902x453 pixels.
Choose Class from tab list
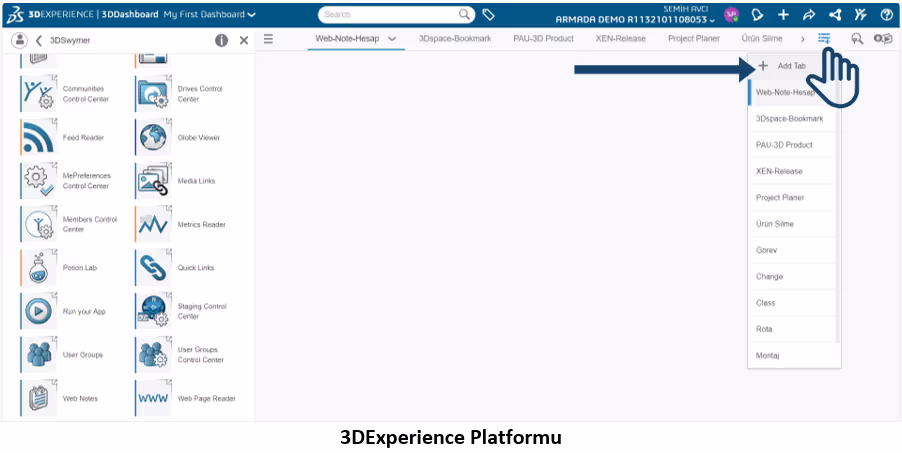coord(792,303)
